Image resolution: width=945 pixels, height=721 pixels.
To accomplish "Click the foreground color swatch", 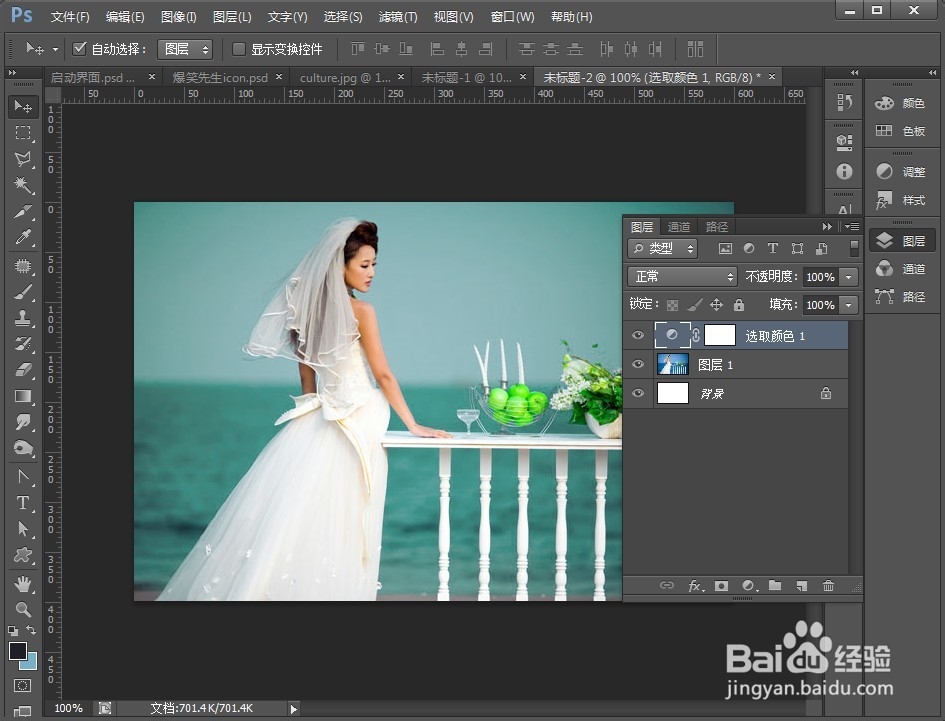I will 17,650.
